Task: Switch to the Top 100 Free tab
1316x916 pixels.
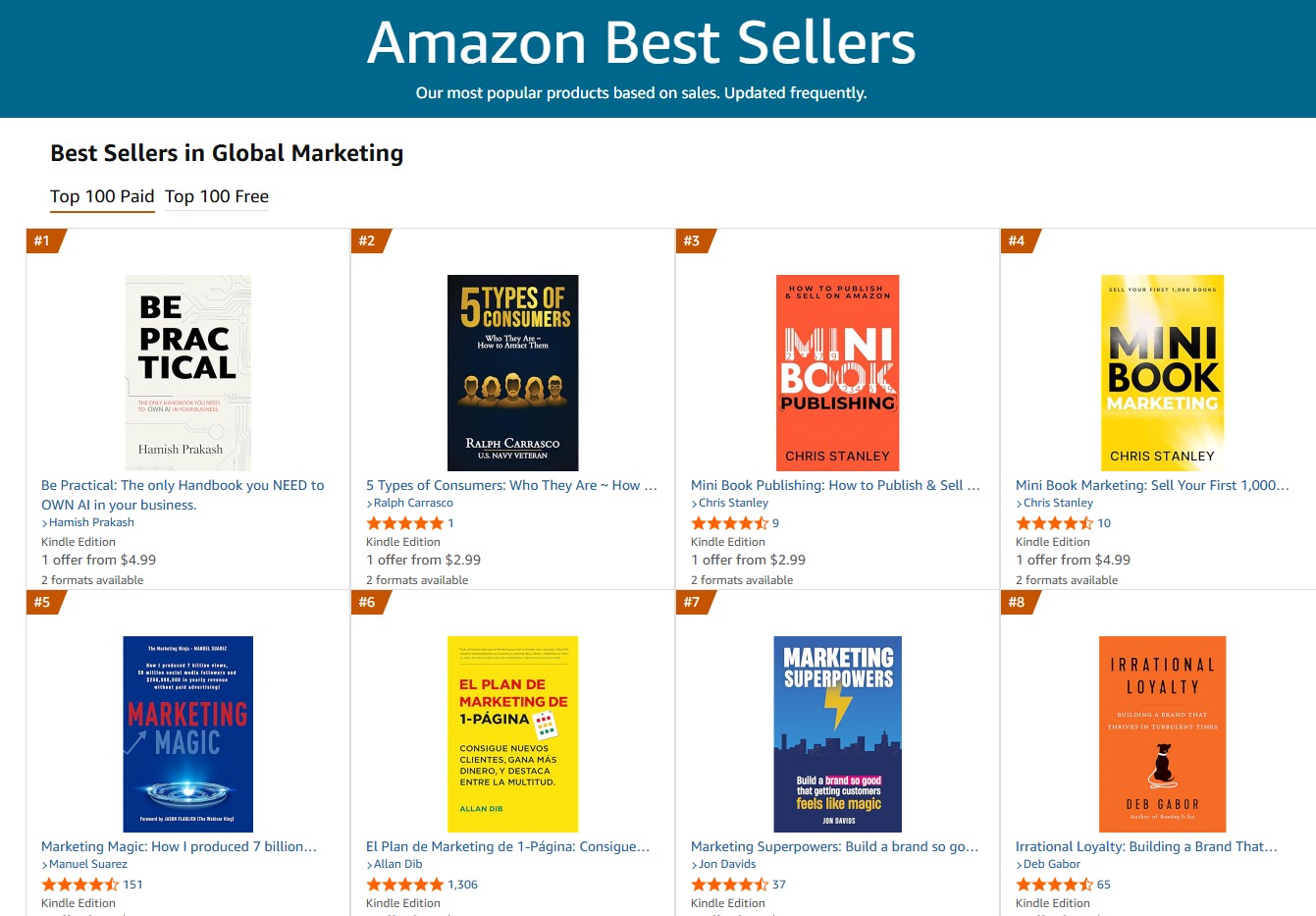Action: [x=216, y=196]
